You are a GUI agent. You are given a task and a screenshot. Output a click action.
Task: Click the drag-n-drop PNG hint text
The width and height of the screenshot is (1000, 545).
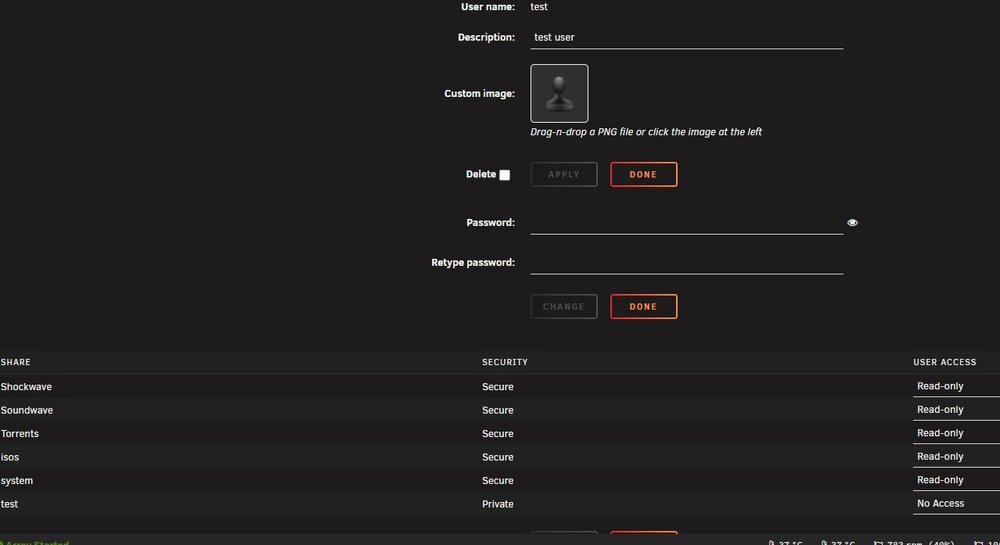click(x=646, y=132)
